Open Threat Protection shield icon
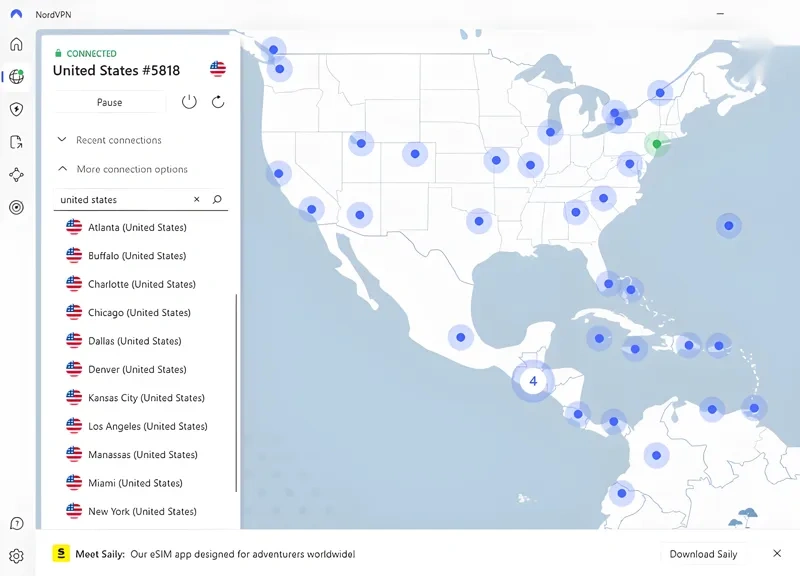The height and width of the screenshot is (576, 800). (16, 109)
